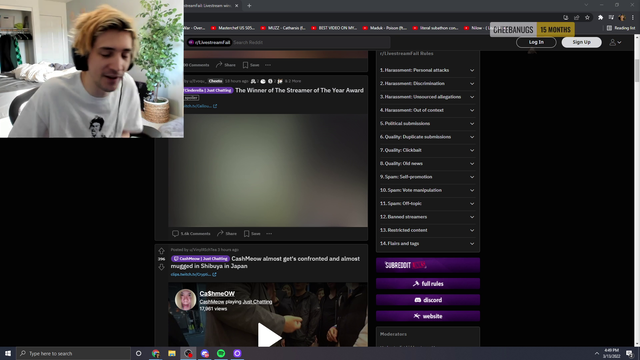Expand rule 5 Political submissions
The image size is (640, 360).
tap(427, 123)
